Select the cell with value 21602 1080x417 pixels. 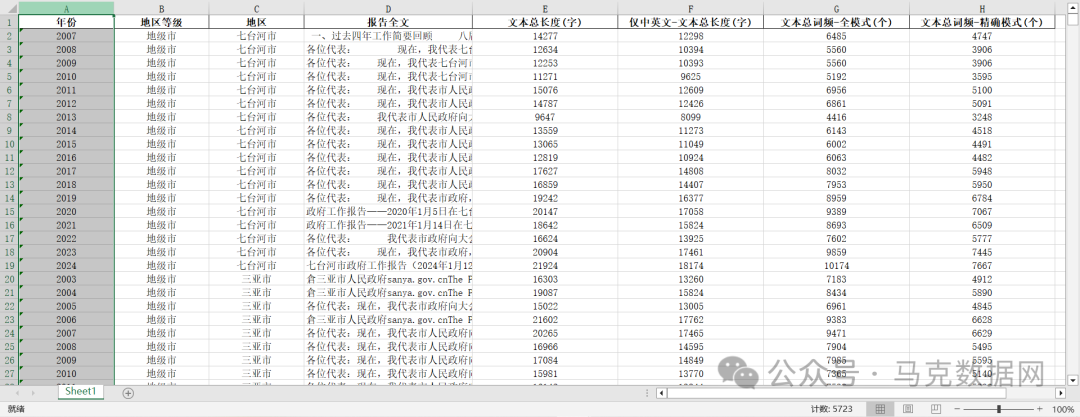click(x=546, y=320)
